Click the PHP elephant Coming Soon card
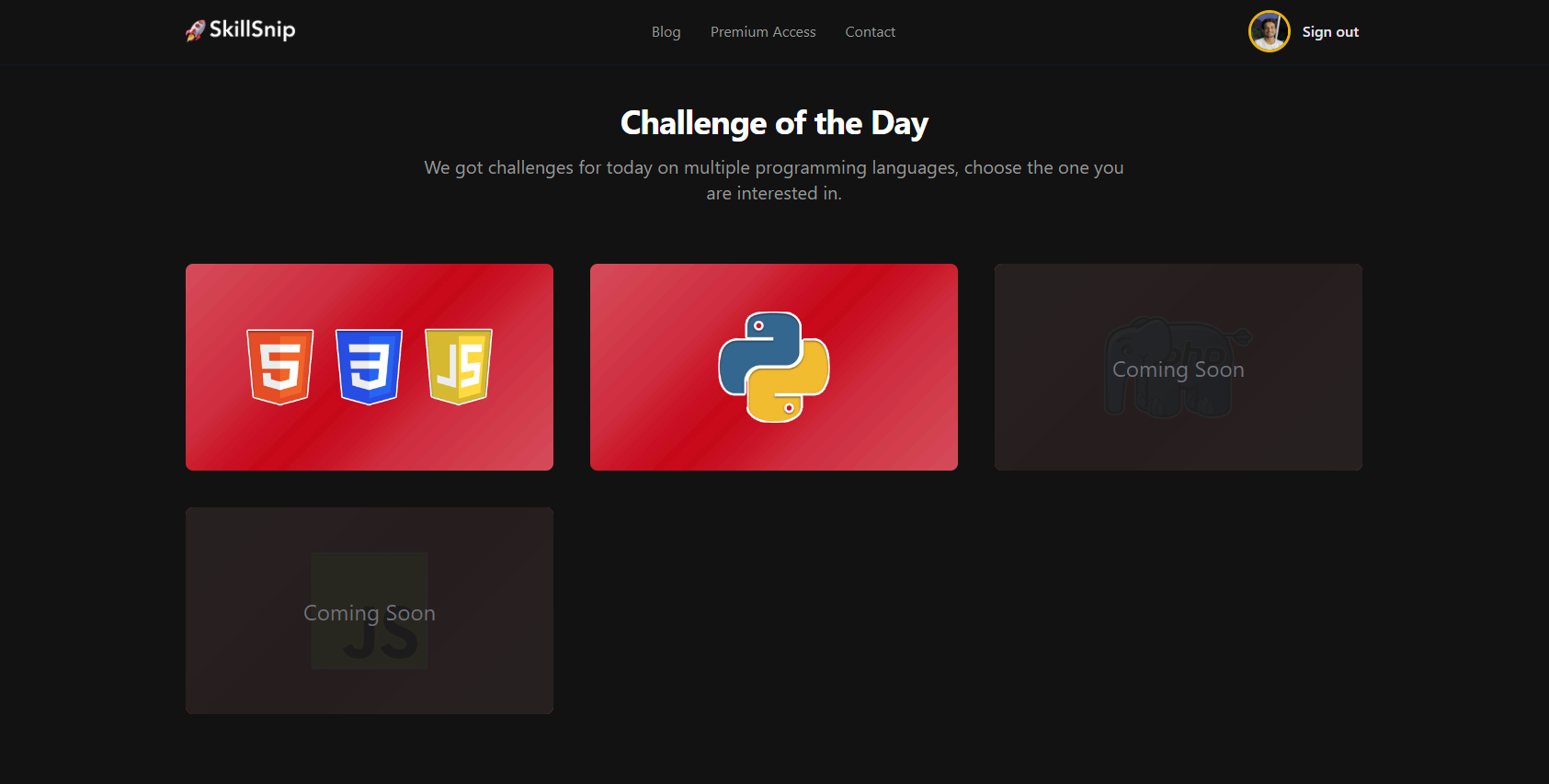The height and width of the screenshot is (784, 1549). click(x=1179, y=368)
